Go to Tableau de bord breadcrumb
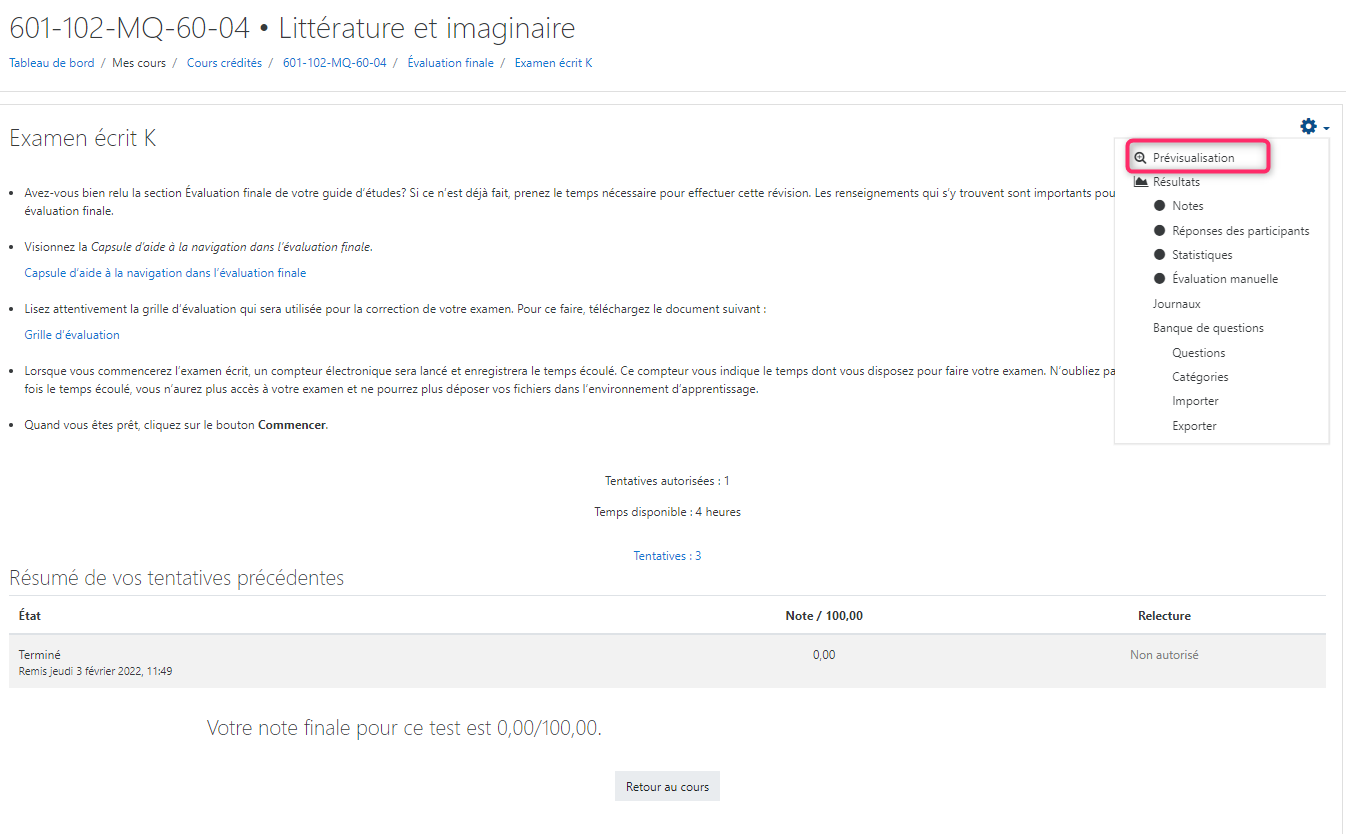Viewport: 1346px width, 834px height. (52, 63)
